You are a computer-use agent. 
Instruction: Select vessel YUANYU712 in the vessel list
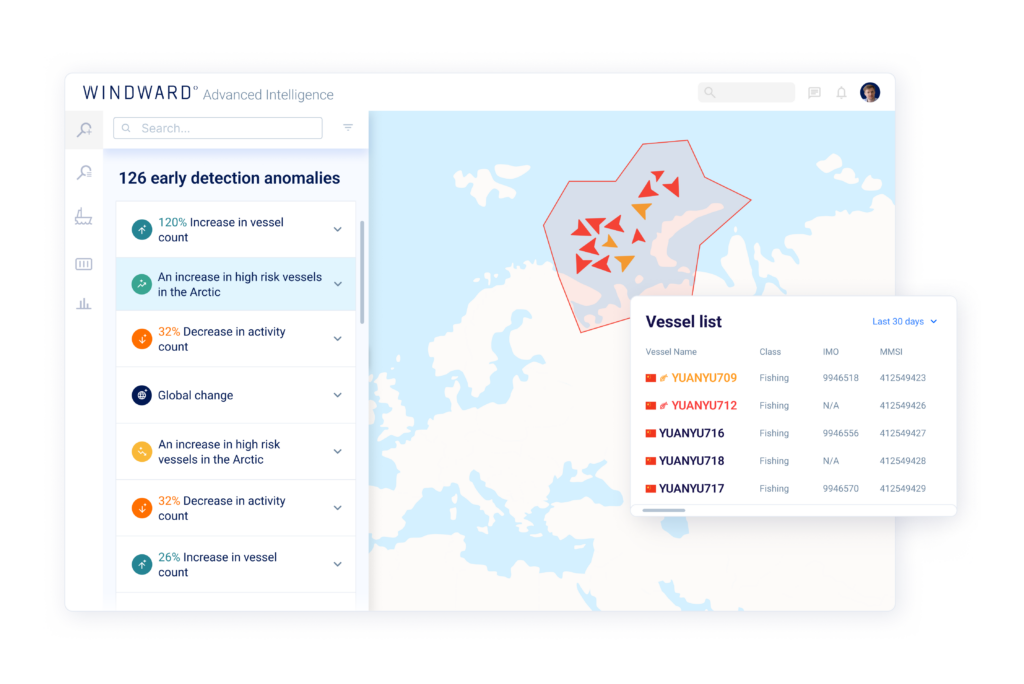click(x=705, y=405)
